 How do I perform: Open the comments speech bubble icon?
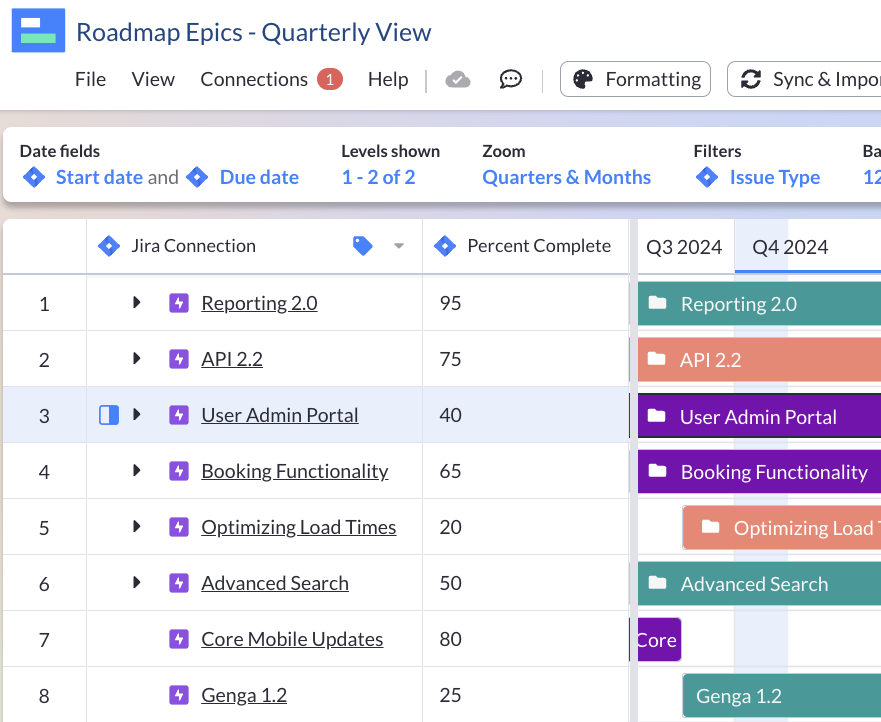pos(510,79)
